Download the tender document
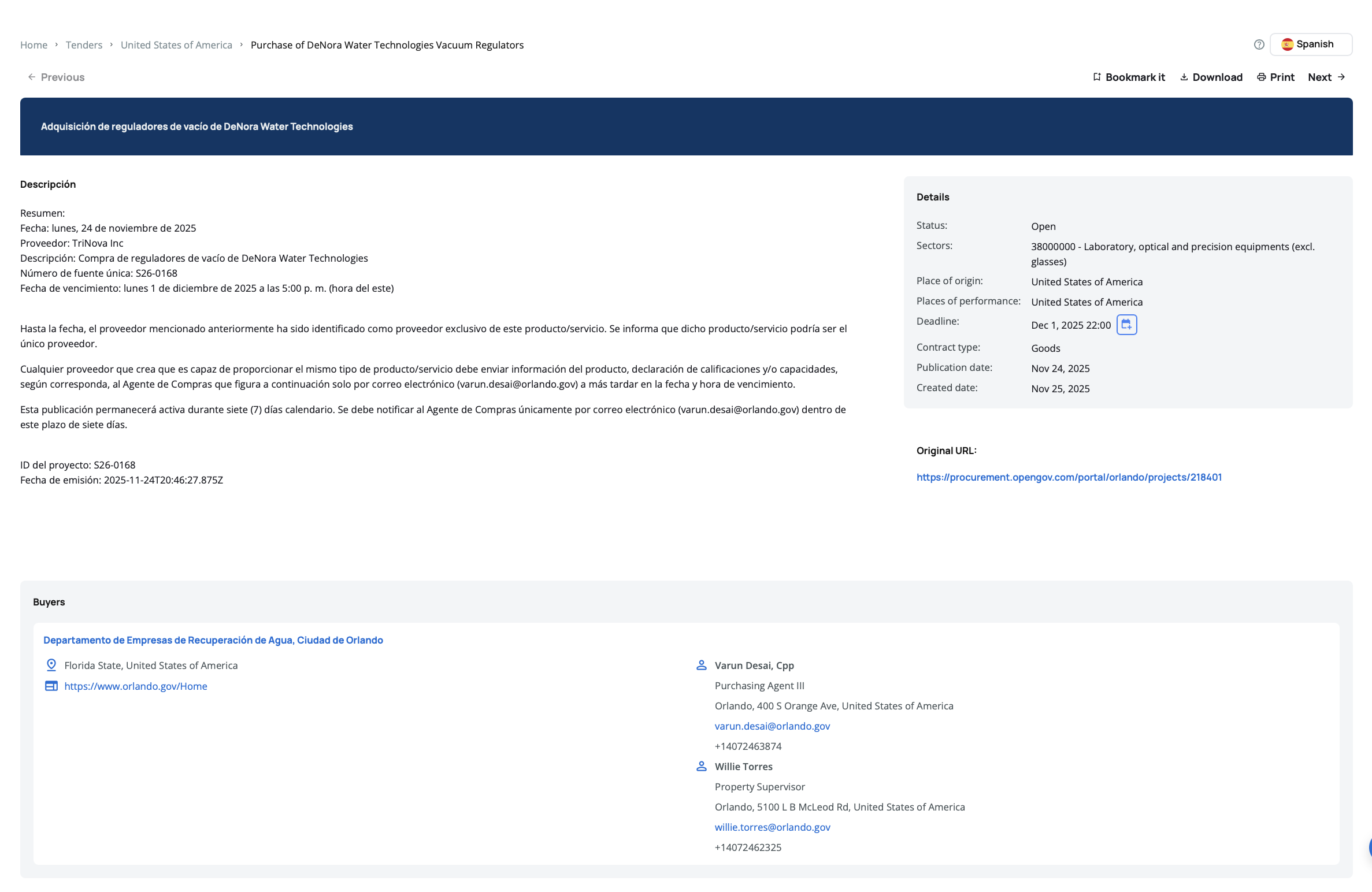 [x=1211, y=77]
